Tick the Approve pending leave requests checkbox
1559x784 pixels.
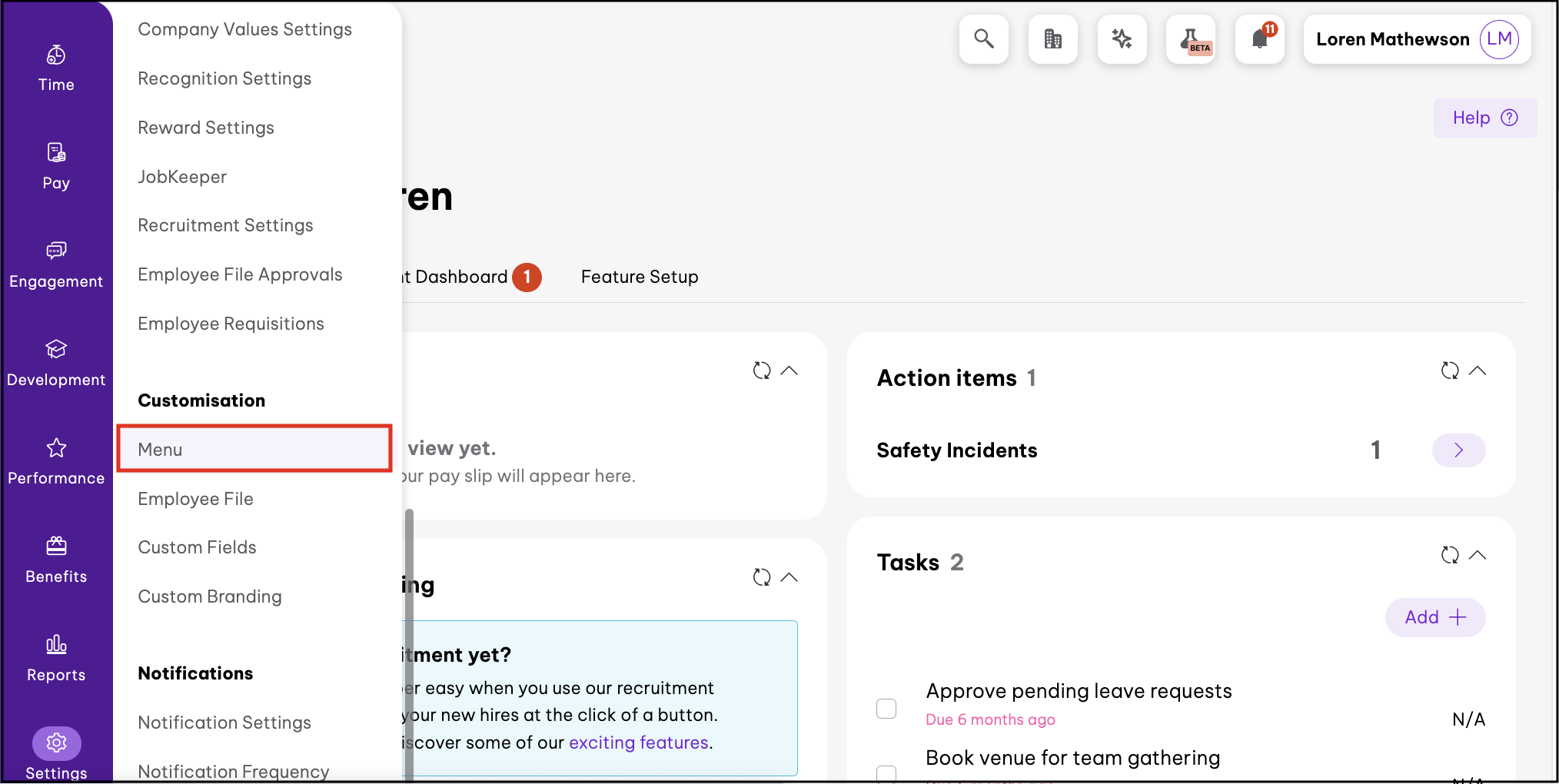886,708
